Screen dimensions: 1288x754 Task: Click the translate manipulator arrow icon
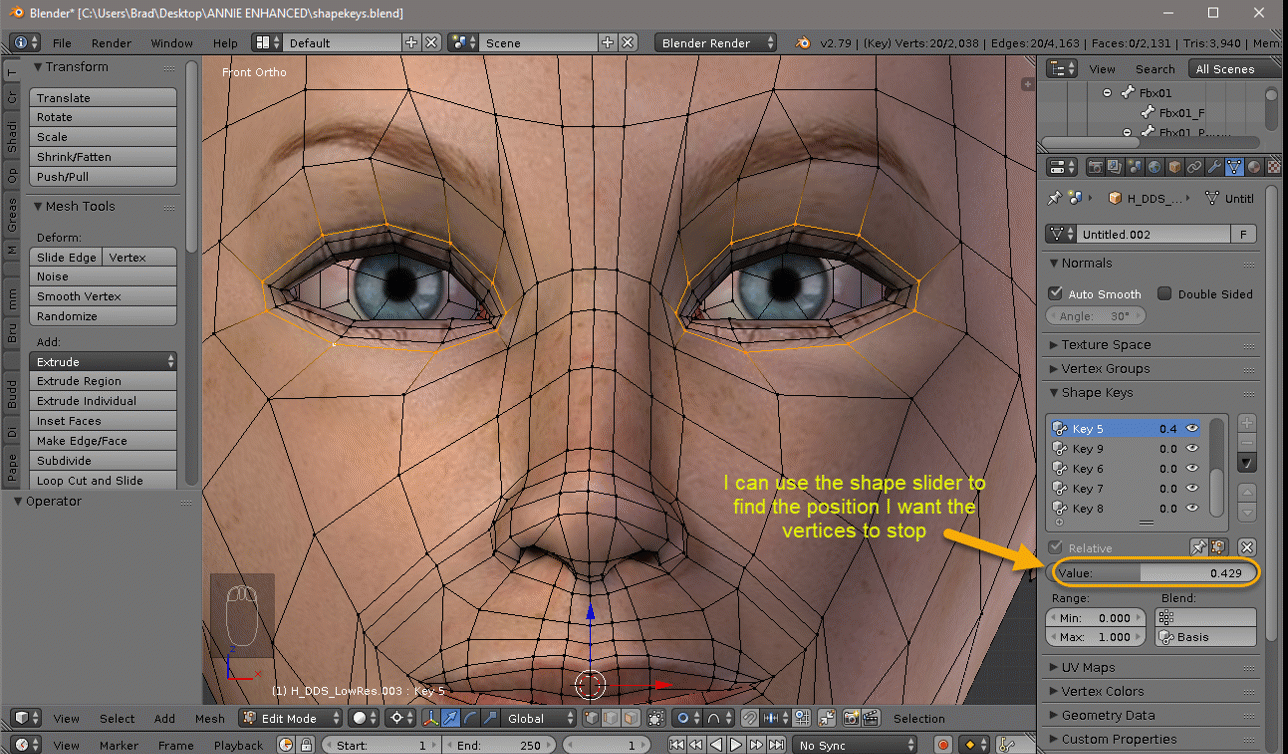click(451, 718)
